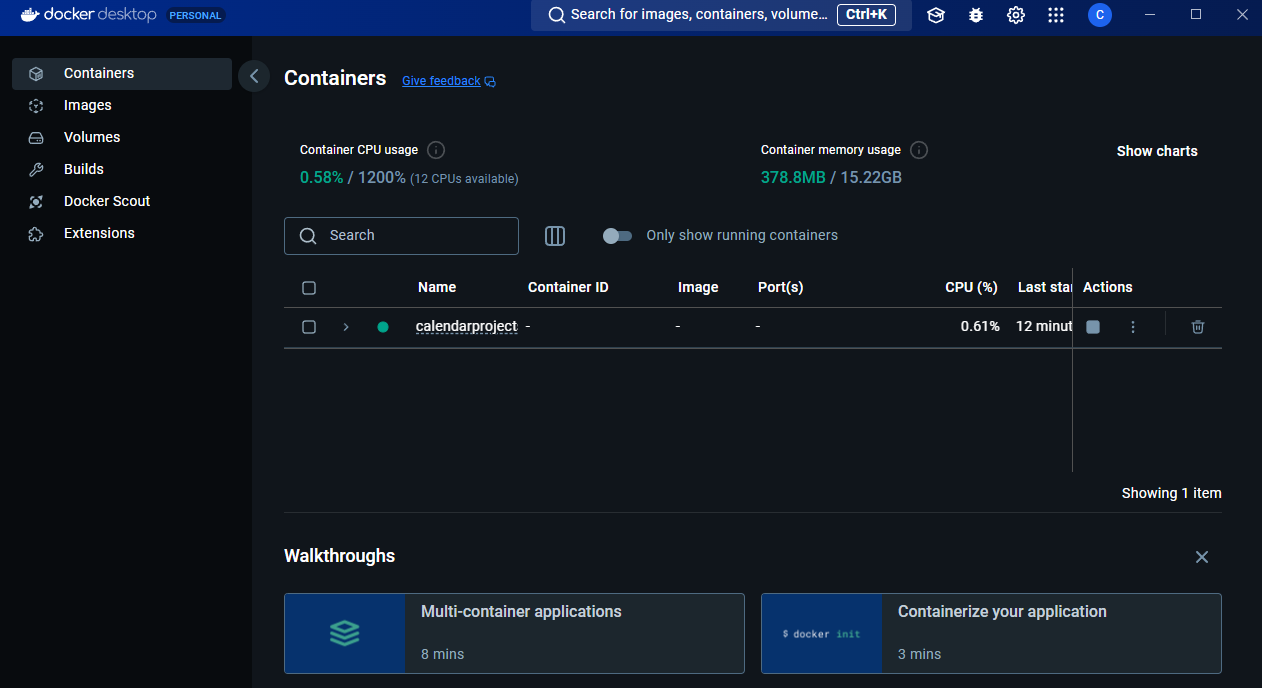Viewport: 1262px width, 688px height.
Task: Expand the calendarproject container group
Action: (346, 327)
